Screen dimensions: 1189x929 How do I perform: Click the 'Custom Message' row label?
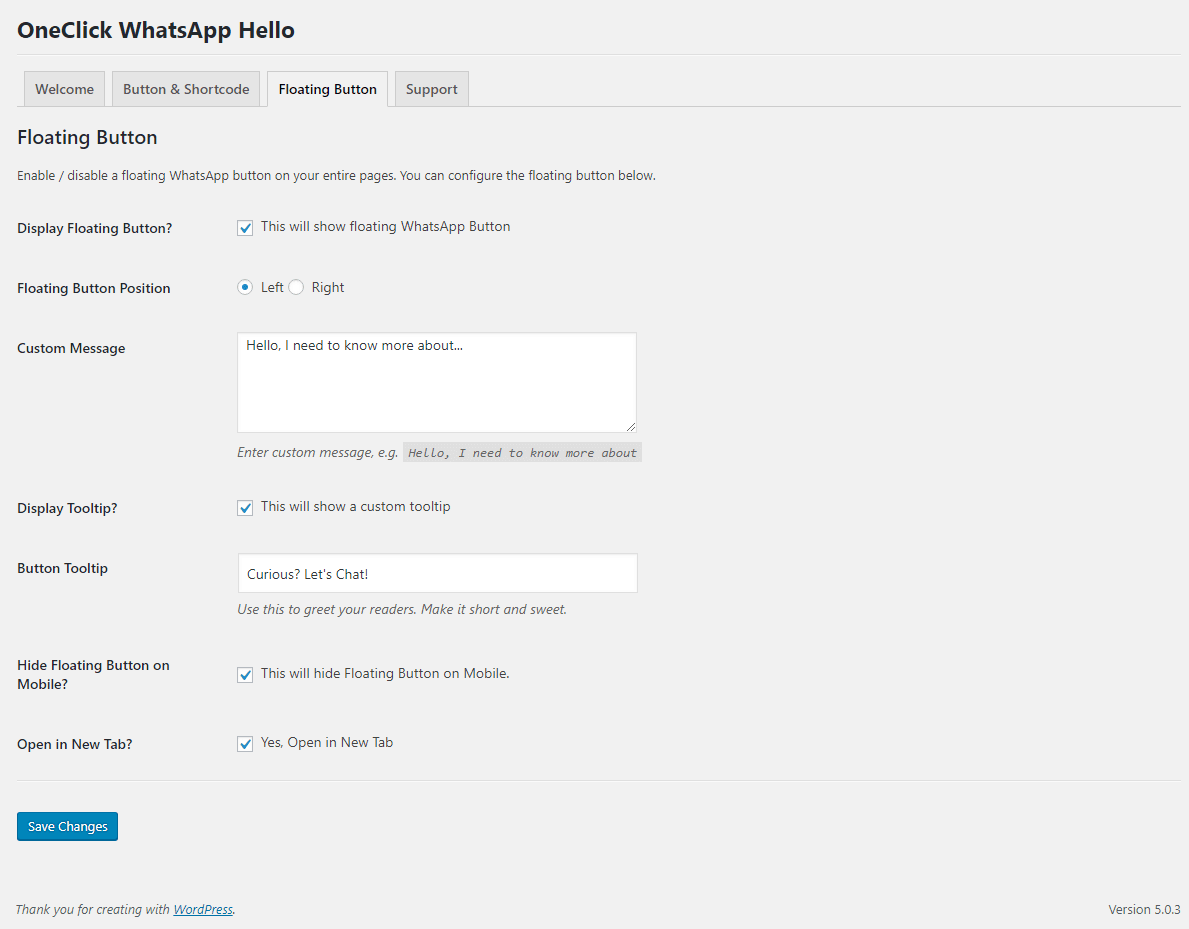pos(71,348)
